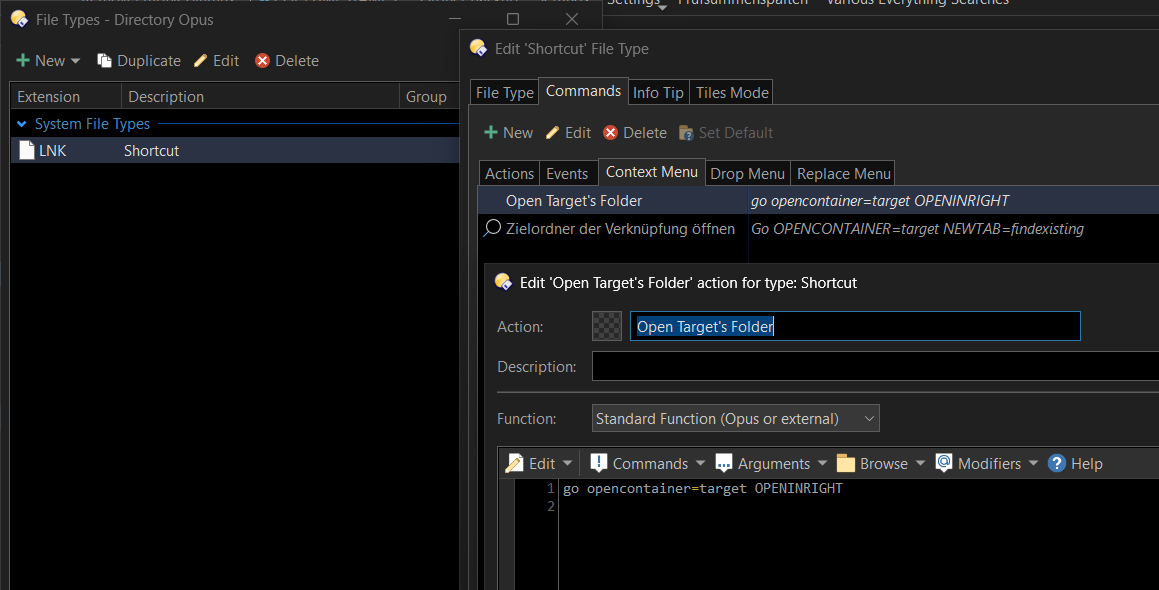Viewport: 1159px width, 590px height.
Task: Open the Tiles Mode tab
Action: pos(732,92)
